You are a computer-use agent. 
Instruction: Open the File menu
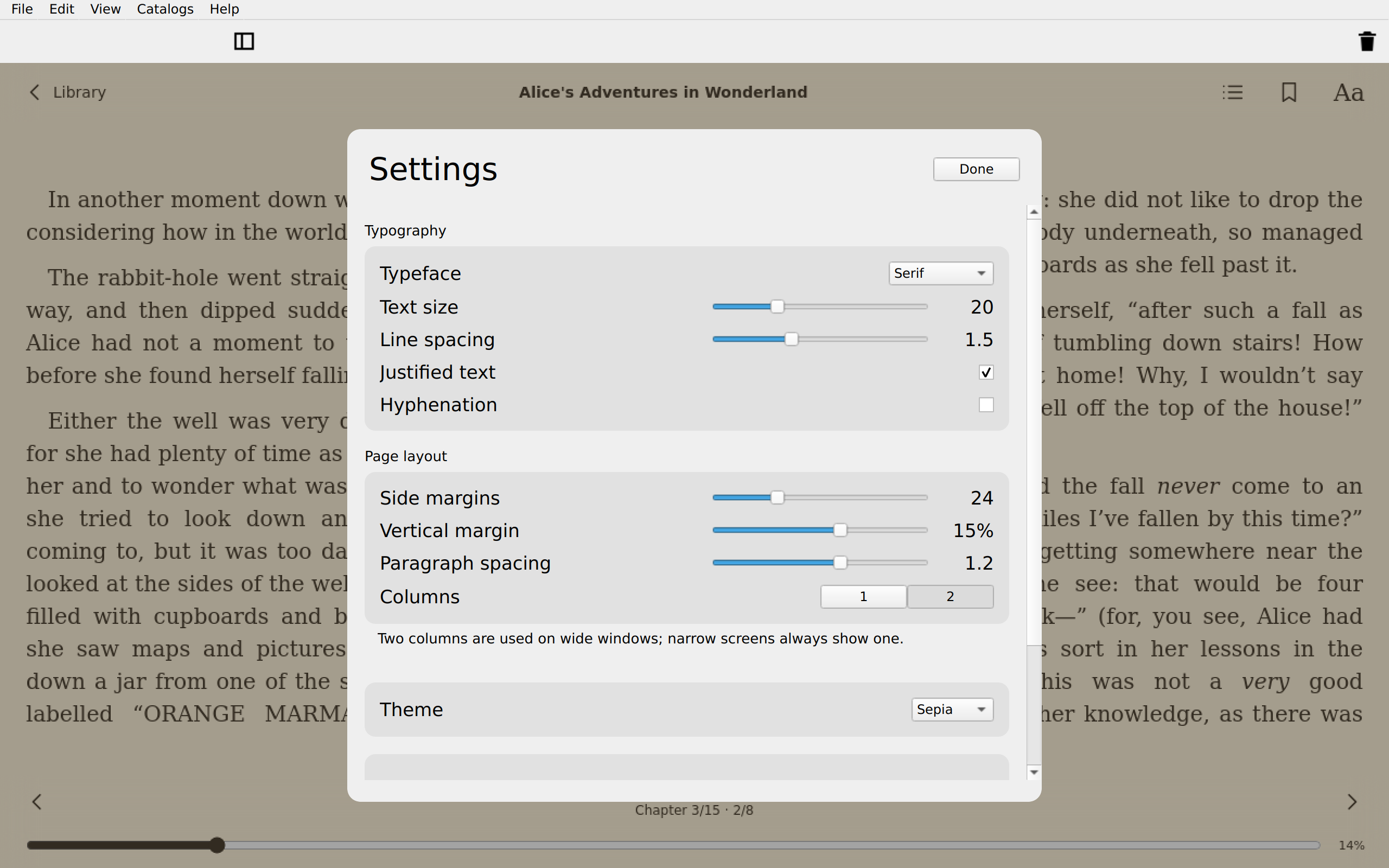[22, 9]
